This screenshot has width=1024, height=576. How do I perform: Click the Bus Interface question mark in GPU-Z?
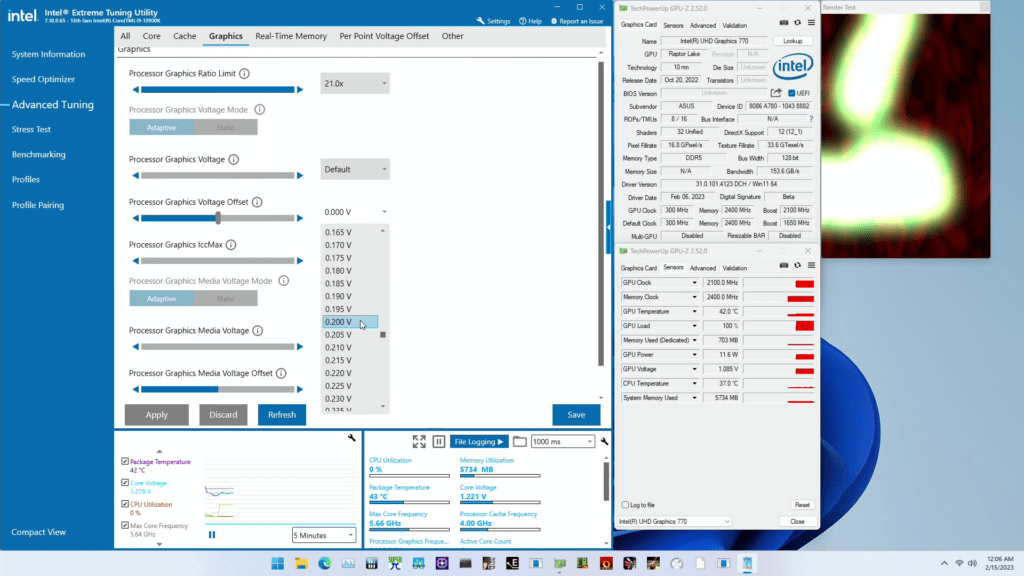coord(811,120)
